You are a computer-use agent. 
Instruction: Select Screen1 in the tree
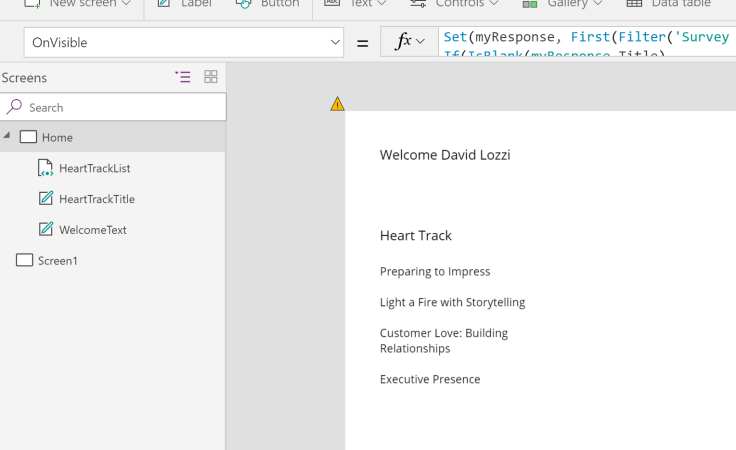tap(57, 261)
